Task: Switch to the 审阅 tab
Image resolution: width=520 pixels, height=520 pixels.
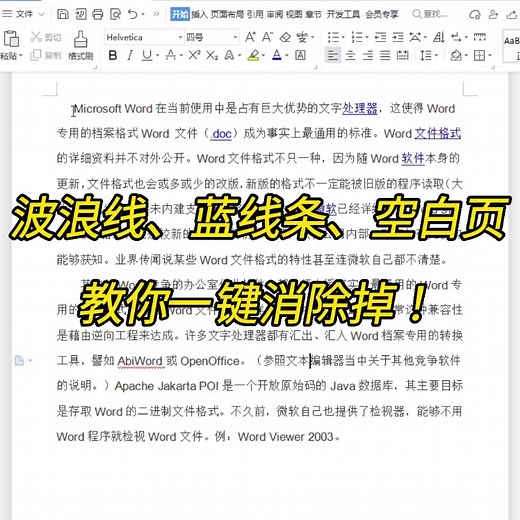Action: point(275,14)
